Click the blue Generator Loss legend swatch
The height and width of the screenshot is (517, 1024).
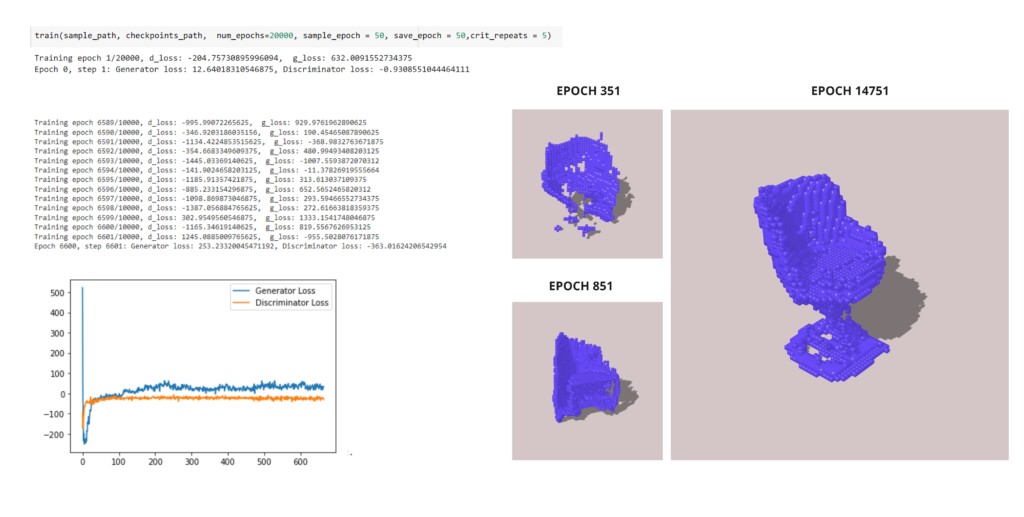click(241, 291)
